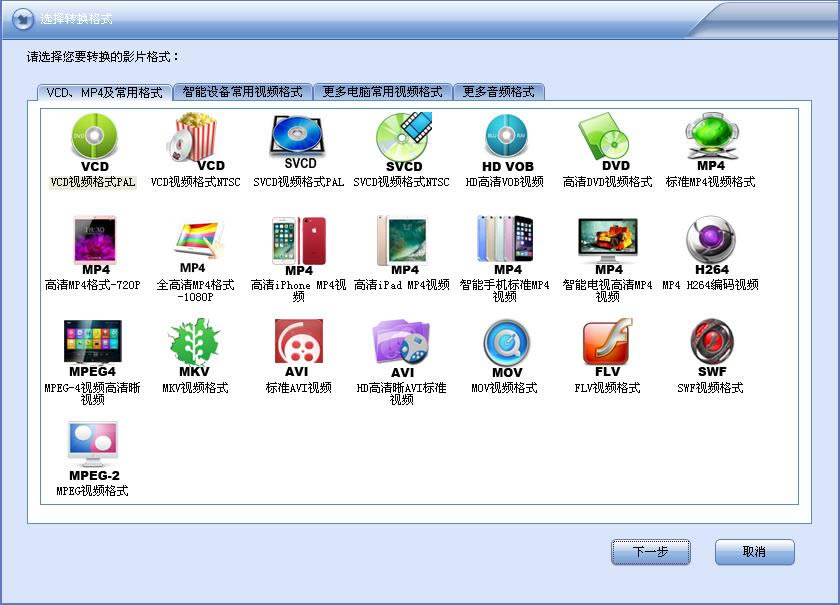Click the 高清DVD视频格式 label
The width and height of the screenshot is (840, 605).
[608, 182]
